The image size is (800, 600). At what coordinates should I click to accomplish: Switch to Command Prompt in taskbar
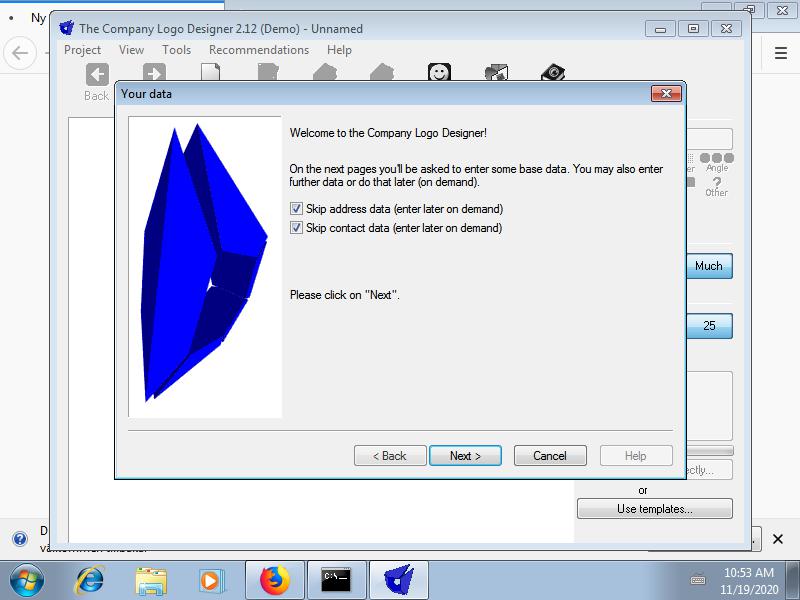point(337,581)
